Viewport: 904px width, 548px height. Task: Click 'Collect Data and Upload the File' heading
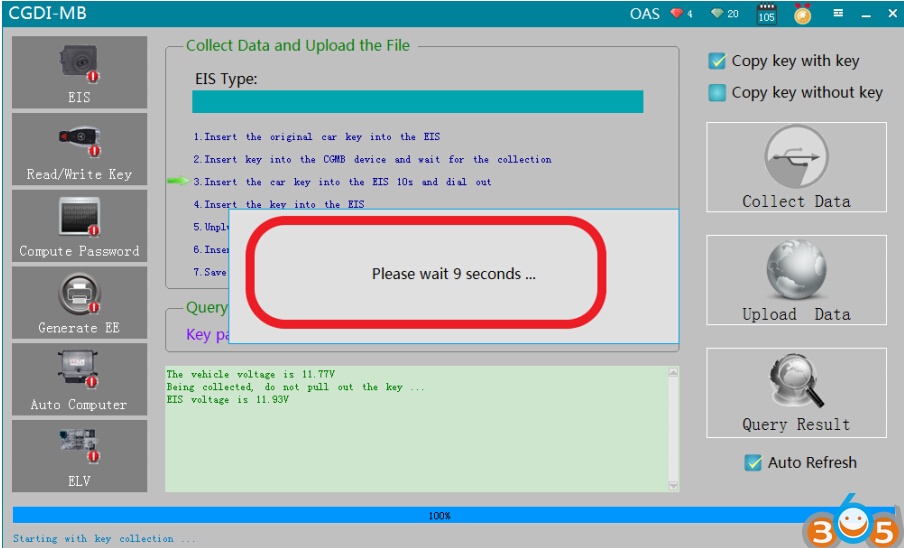[x=297, y=46]
